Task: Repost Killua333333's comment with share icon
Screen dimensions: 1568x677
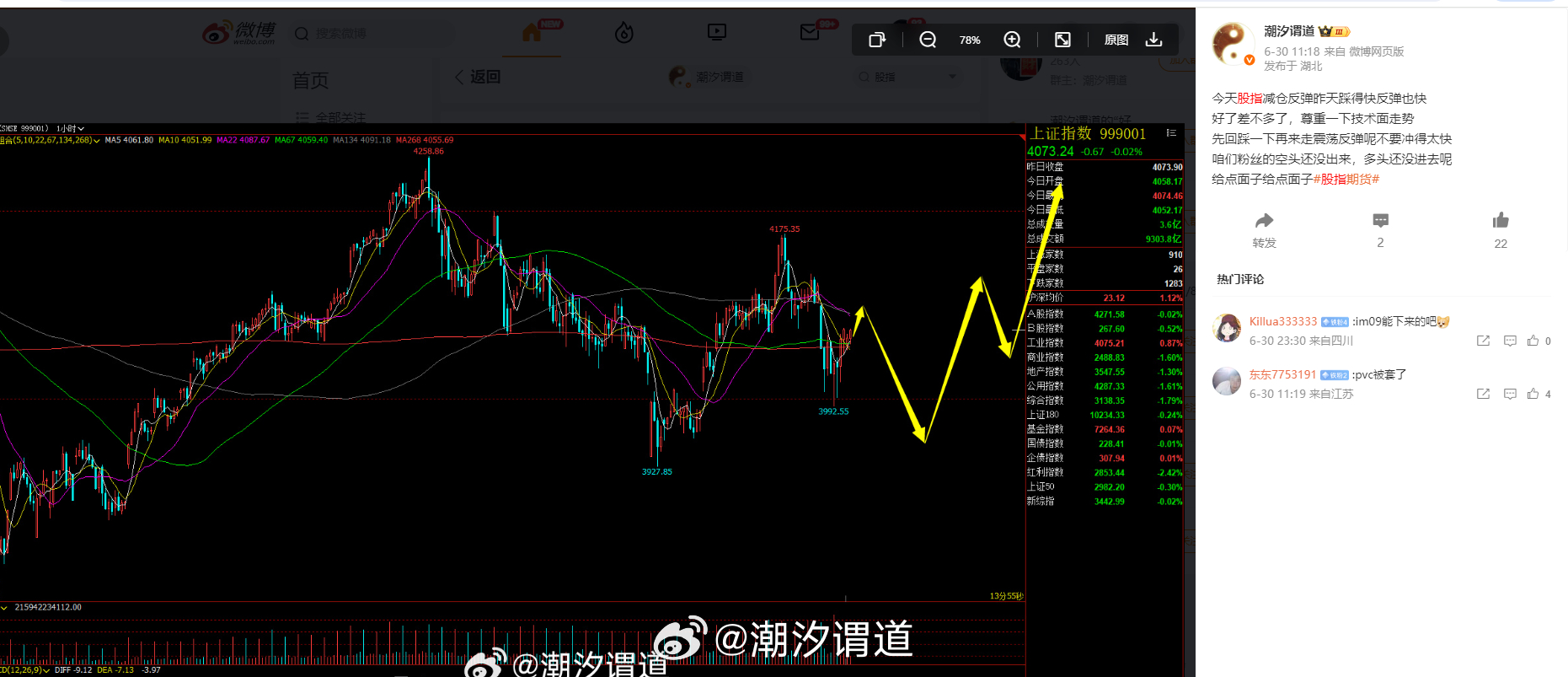Action: [x=1483, y=341]
